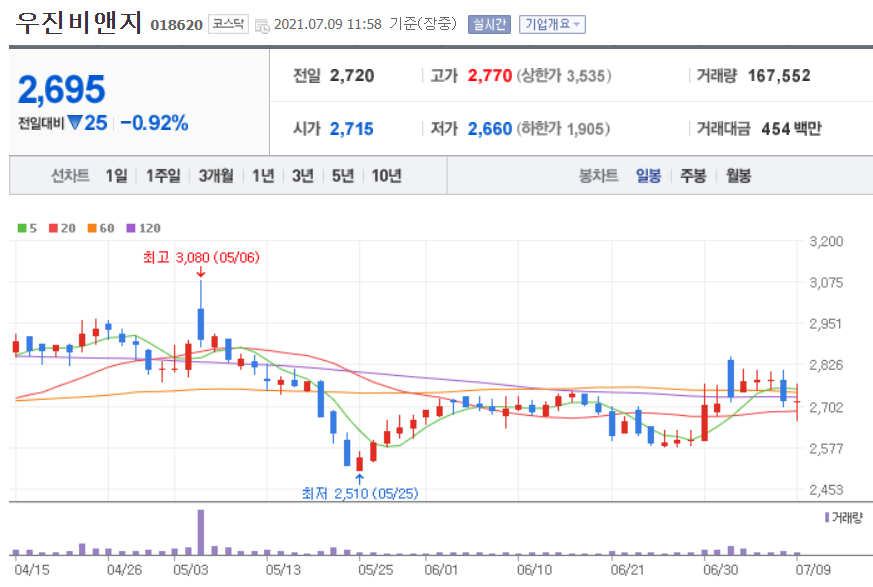873x587 pixels.
Task: Click the 05/03 date label on the axis
Action: (x=190, y=570)
